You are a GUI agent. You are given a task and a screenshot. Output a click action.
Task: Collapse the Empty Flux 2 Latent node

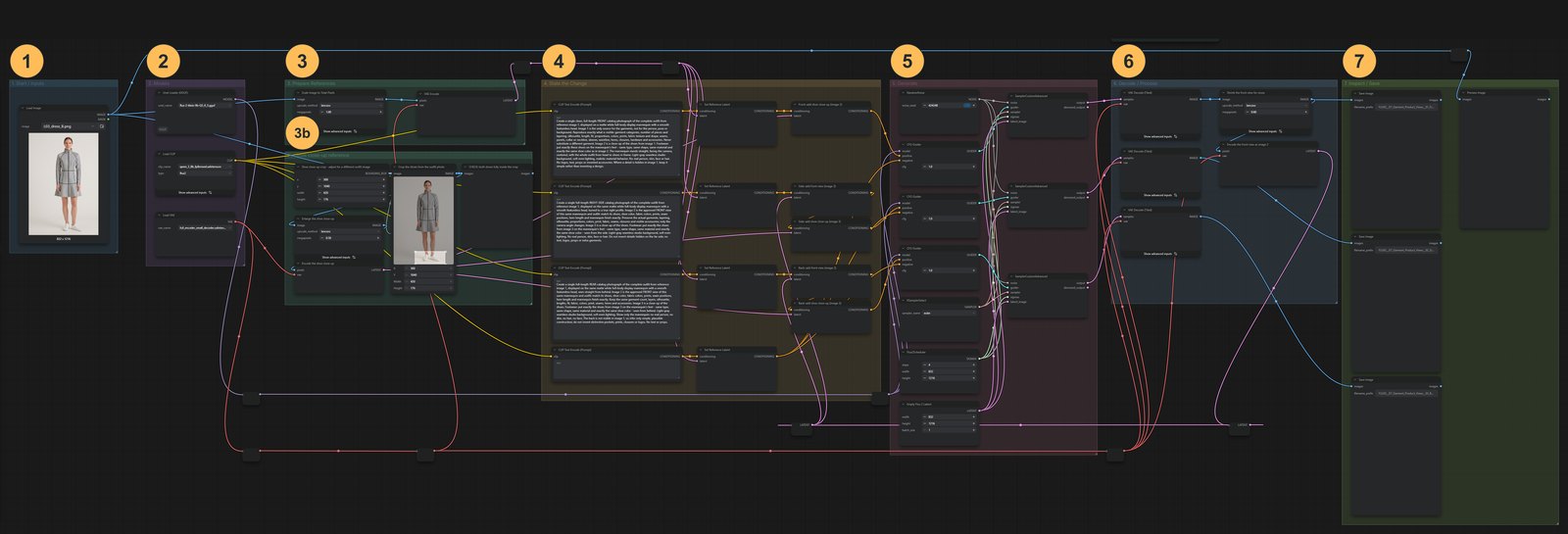pos(904,404)
